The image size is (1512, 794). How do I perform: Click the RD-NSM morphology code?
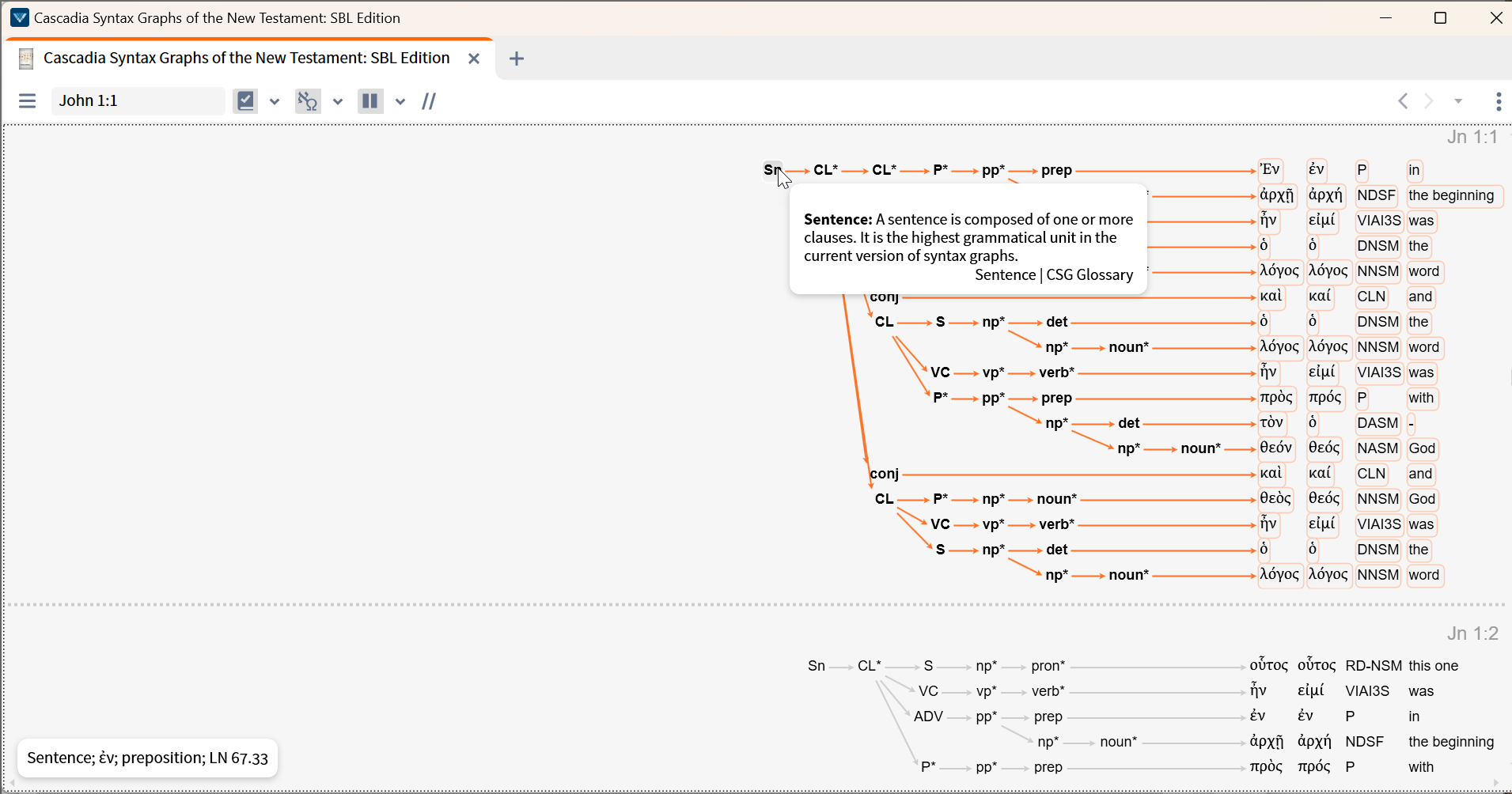1374,666
